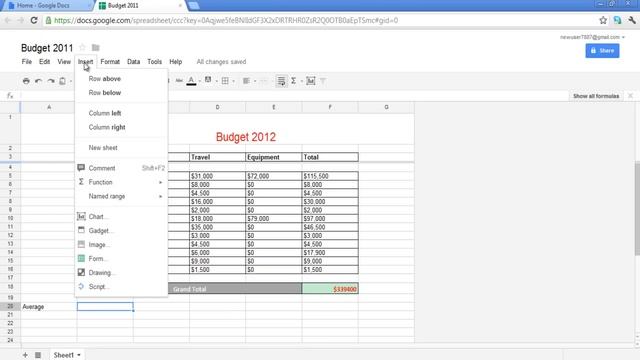Click the Average cell in column A
Screen dimensions: 640x360
49,307
